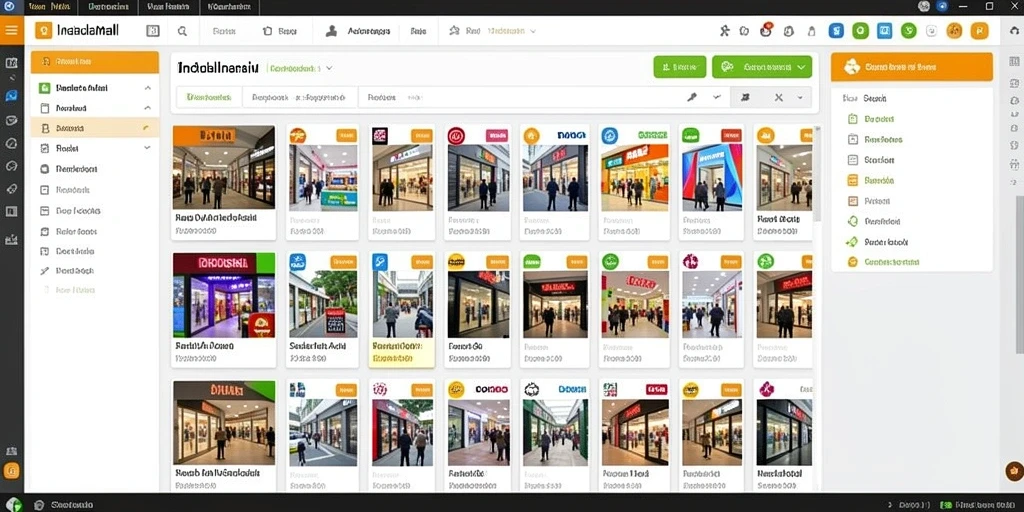Click the green round icon between the two blue header icons
This screenshot has width=1024, height=512.
coord(860,31)
